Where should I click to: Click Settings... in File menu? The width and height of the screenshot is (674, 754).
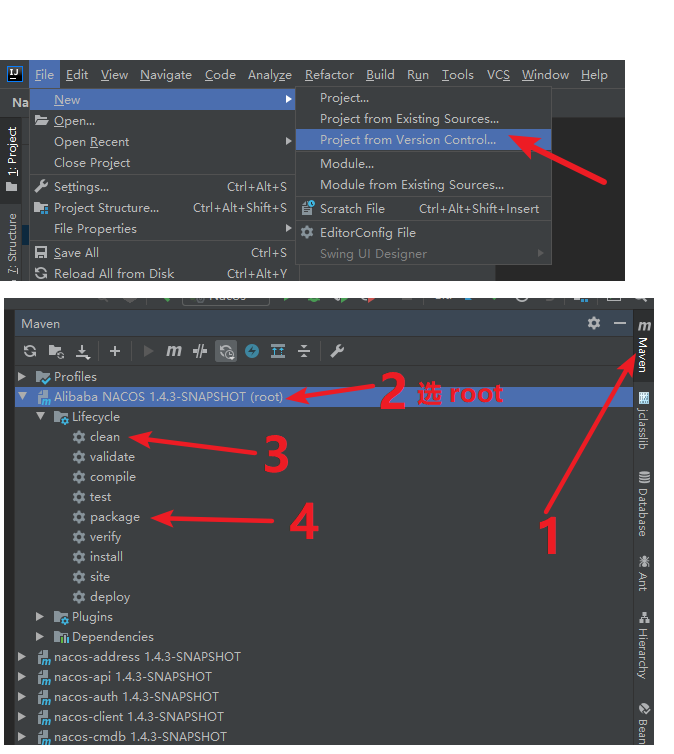(x=162, y=187)
